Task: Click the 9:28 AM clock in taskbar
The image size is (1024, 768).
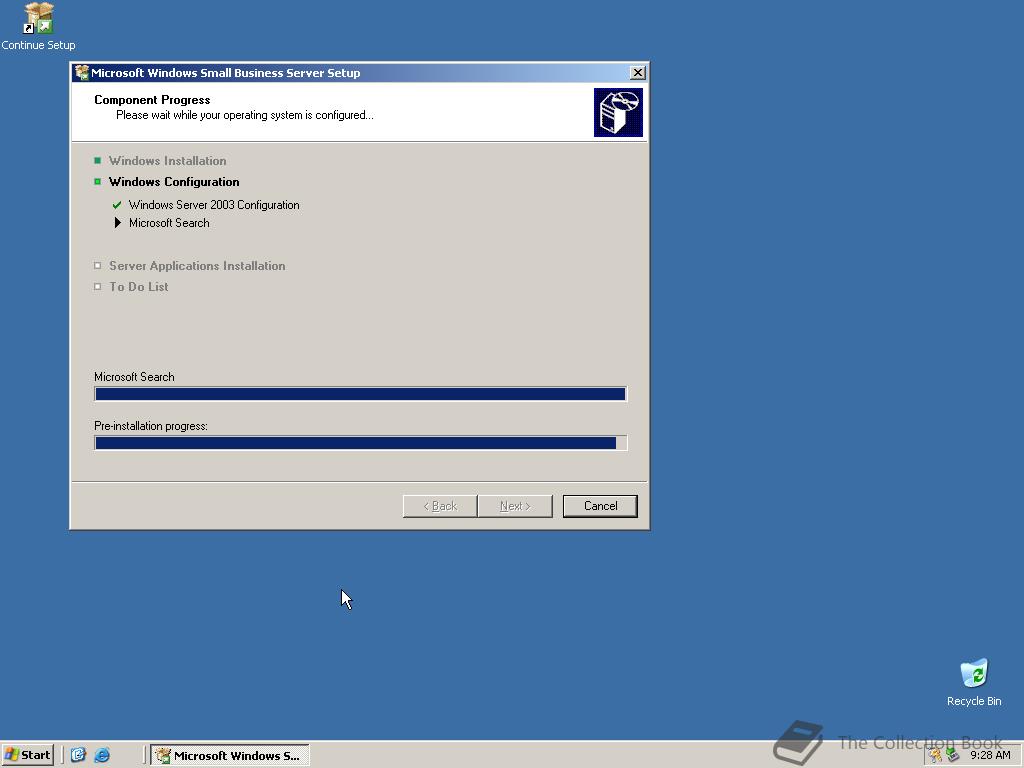Action: [990, 756]
